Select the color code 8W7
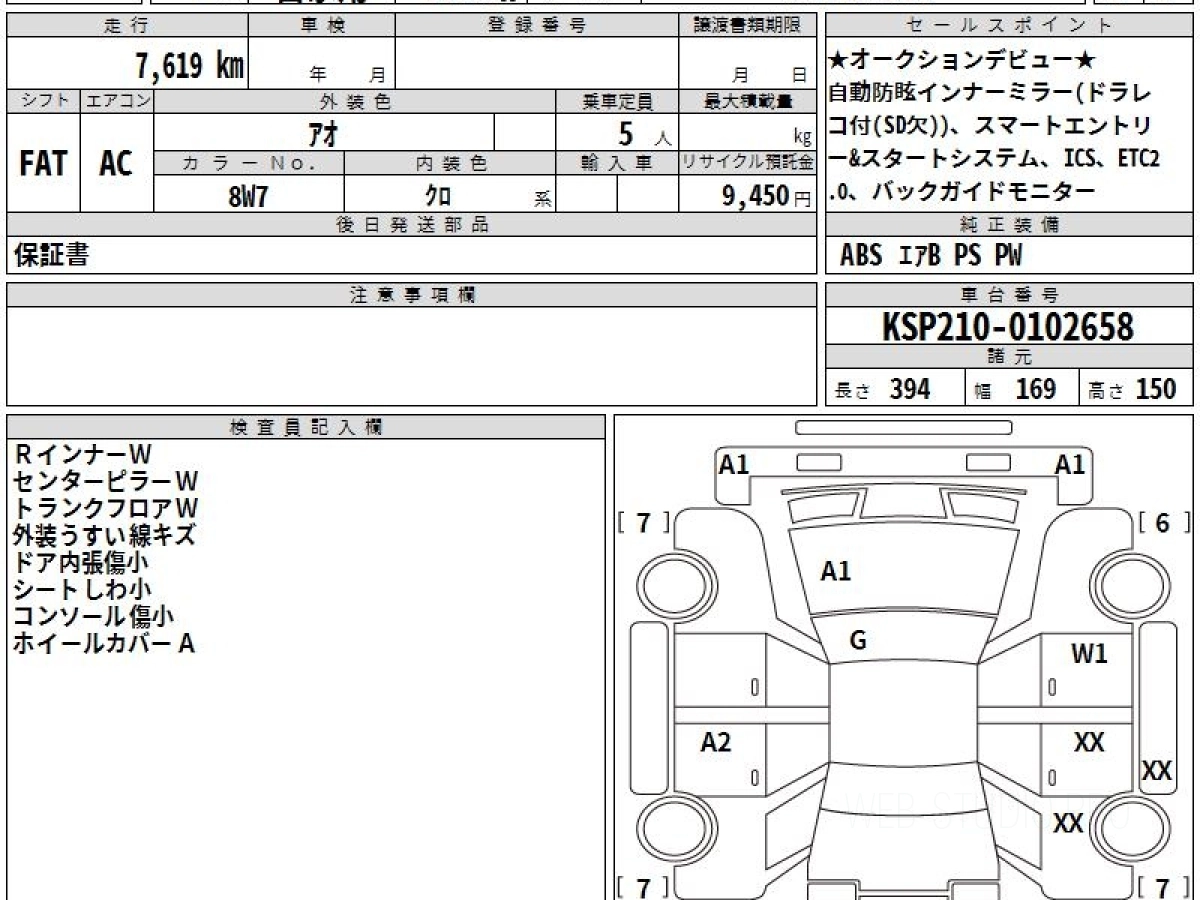 coord(248,196)
